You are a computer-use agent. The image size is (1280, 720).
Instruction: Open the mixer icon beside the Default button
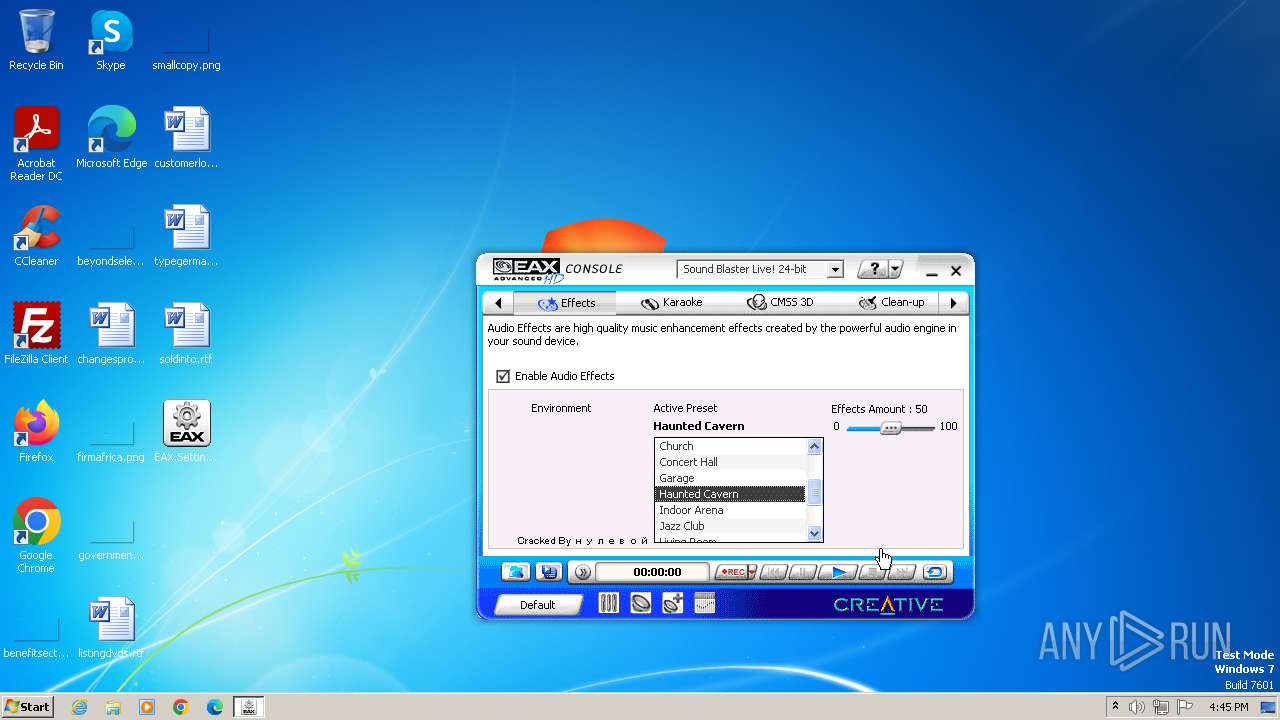tap(608, 603)
